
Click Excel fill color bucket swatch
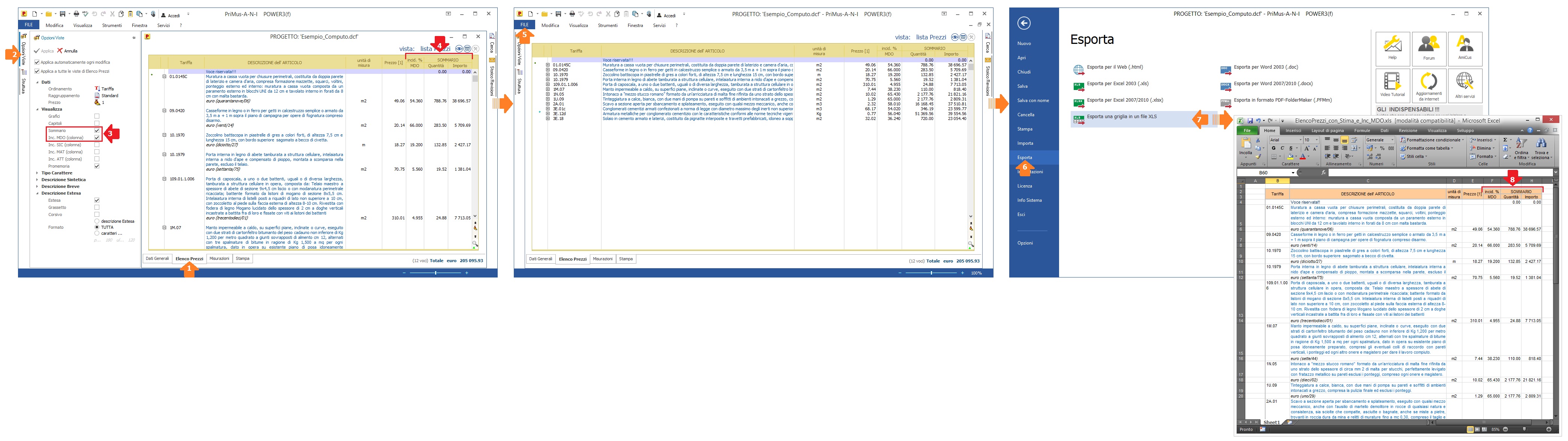coord(1290,156)
